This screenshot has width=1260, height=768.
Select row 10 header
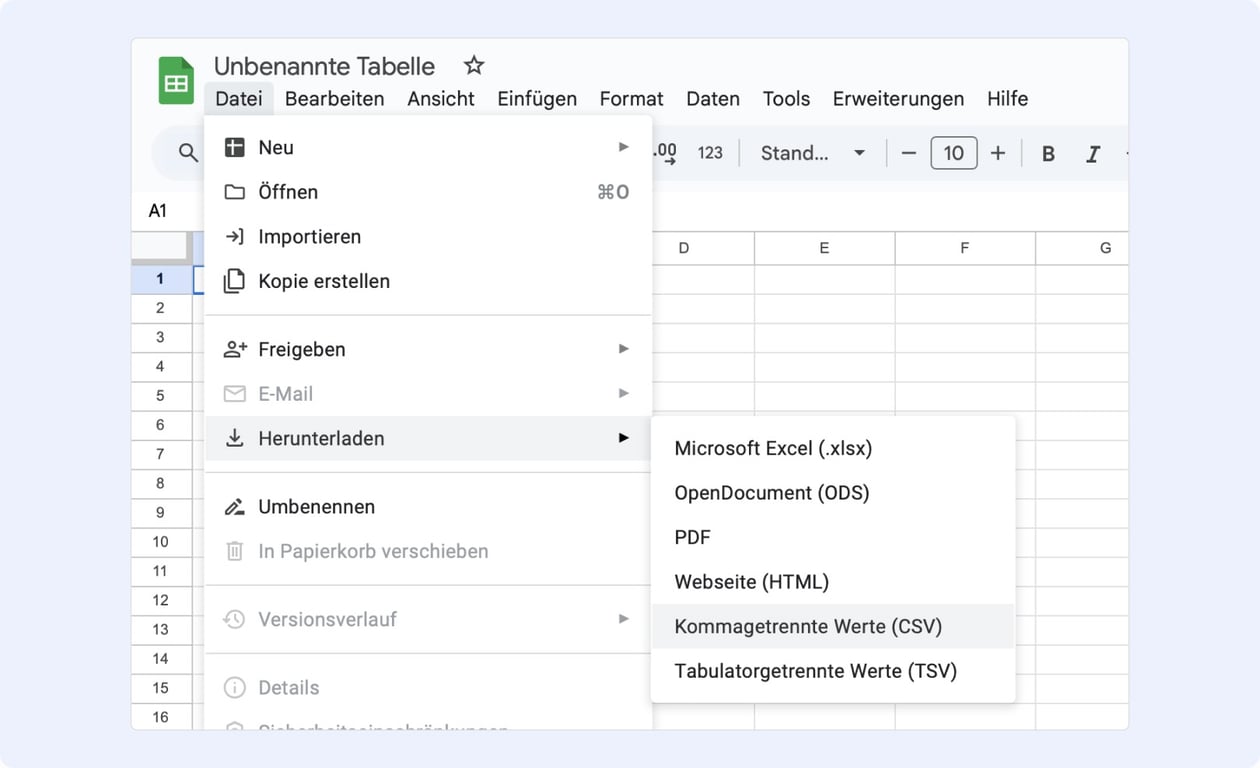161,542
